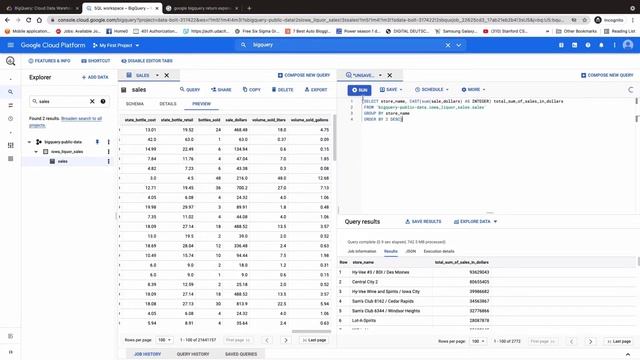Bookmark this page with the star icon

pyautogui.click(x=584, y=20)
